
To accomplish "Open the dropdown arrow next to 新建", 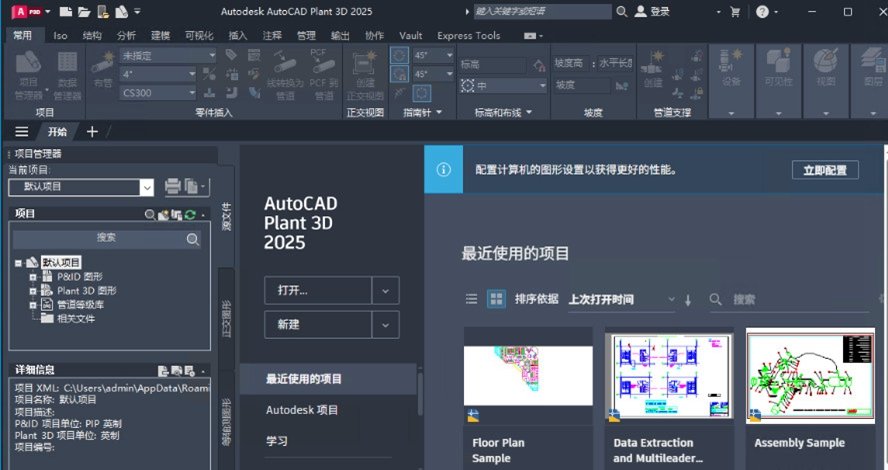I will [x=385, y=325].
